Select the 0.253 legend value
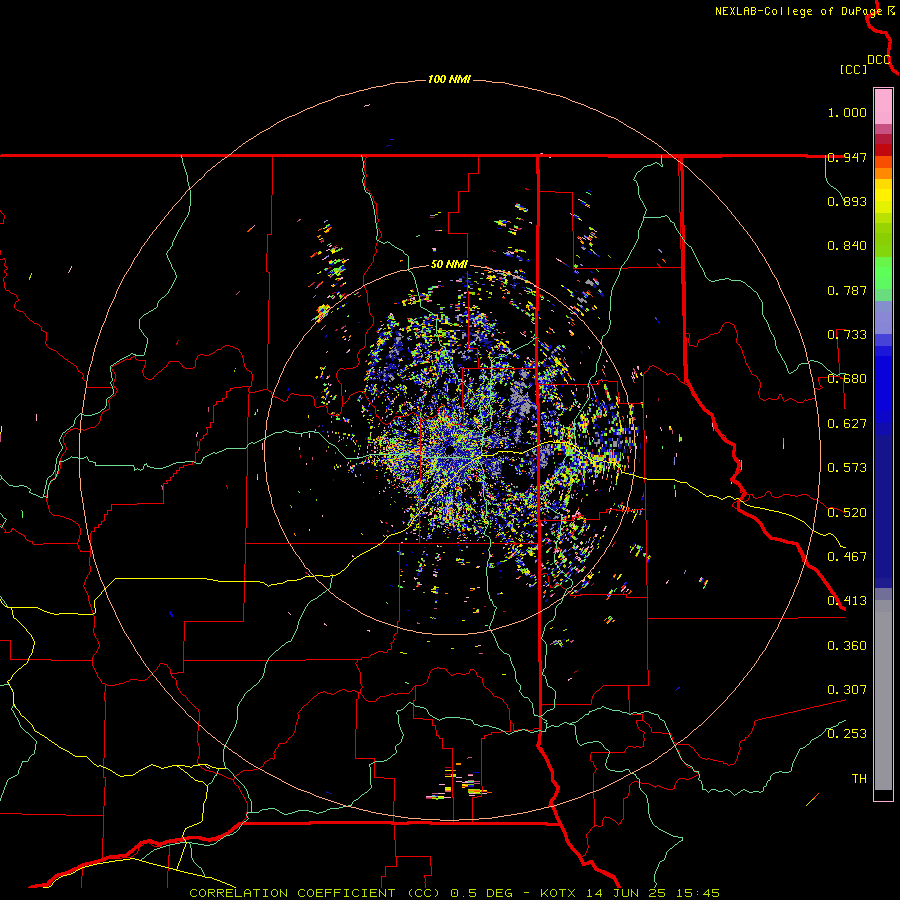The width and height of the screenshot is (900, 900). coord(847,734)
